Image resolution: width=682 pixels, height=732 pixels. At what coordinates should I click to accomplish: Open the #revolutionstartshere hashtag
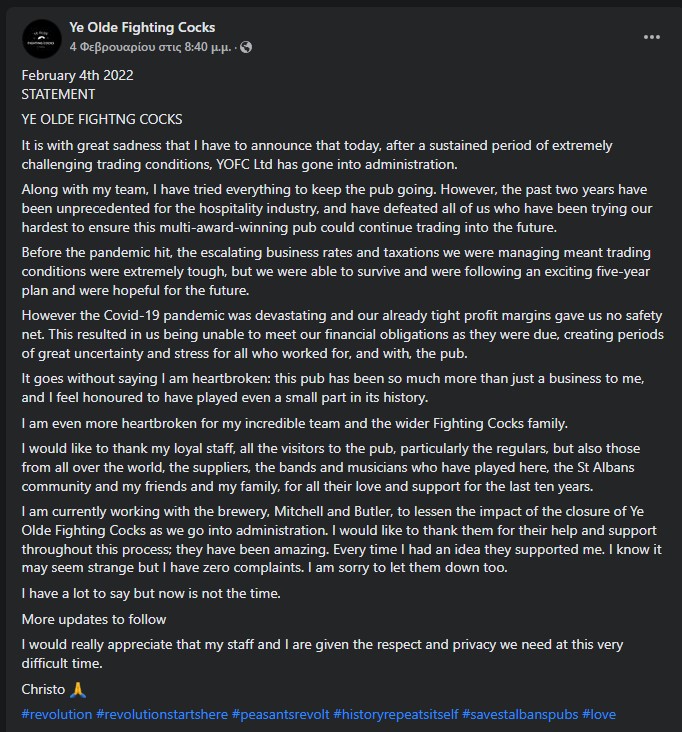coord(162,714)
